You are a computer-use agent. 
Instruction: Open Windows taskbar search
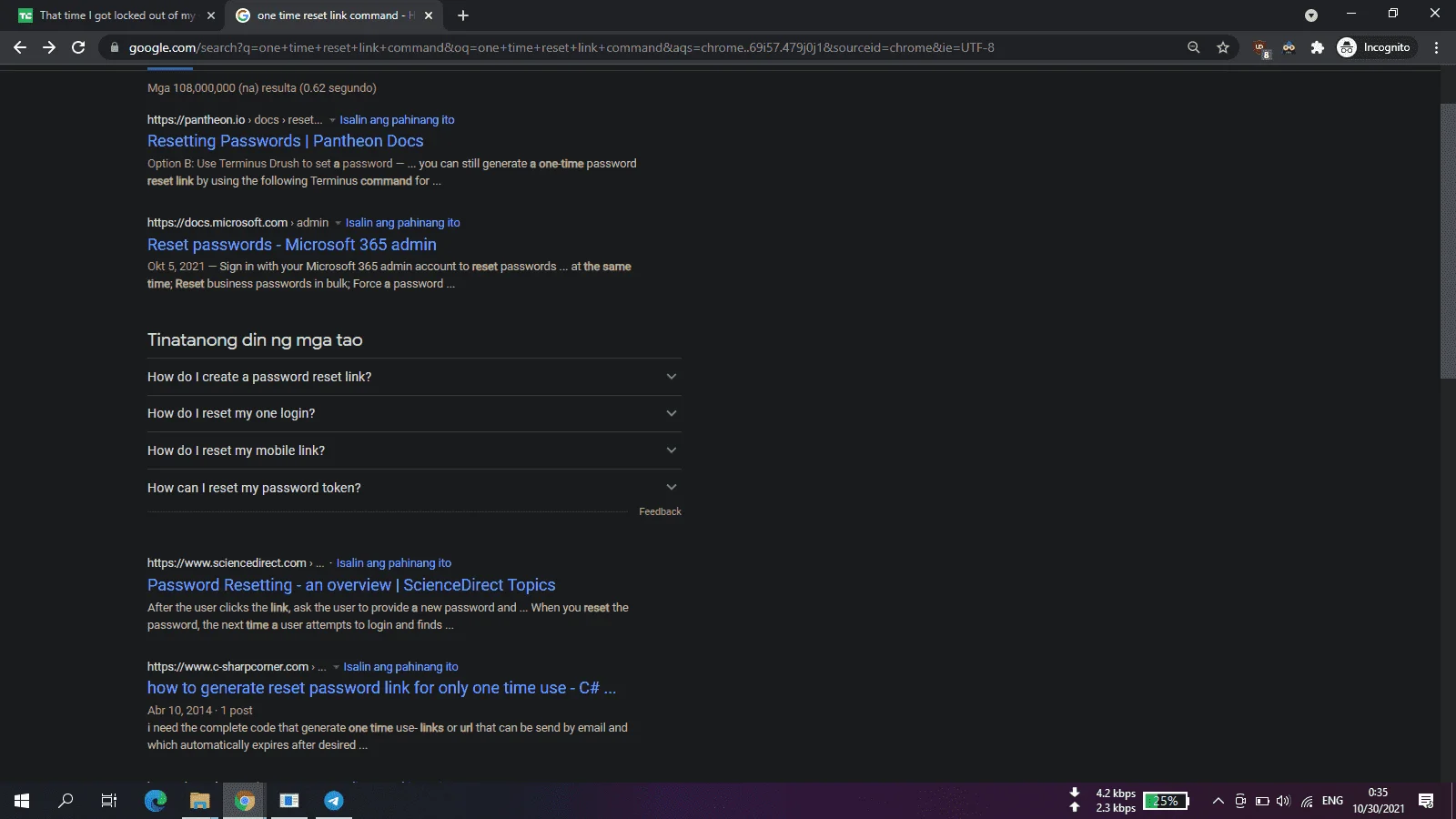[66, 801]
